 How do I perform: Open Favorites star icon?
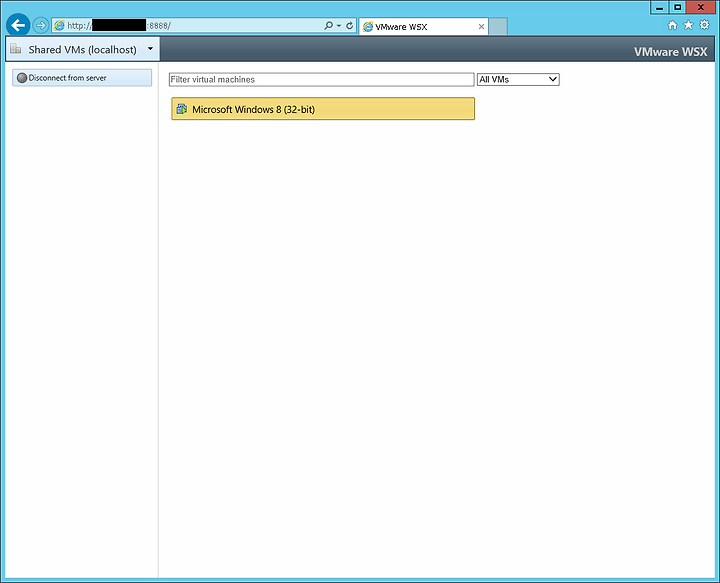click(688, 25)
